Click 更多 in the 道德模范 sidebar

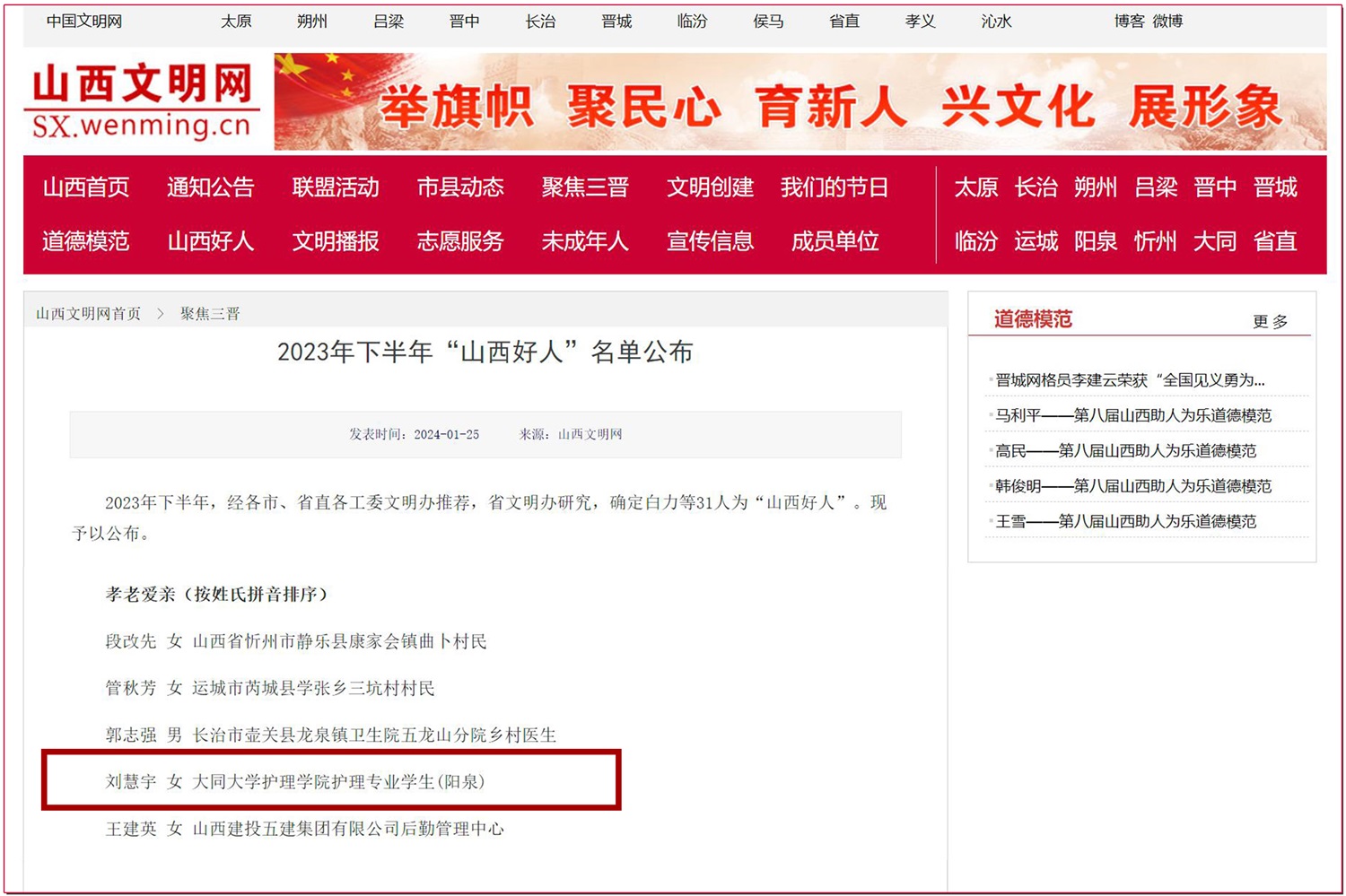click(x=1270, y=321)
